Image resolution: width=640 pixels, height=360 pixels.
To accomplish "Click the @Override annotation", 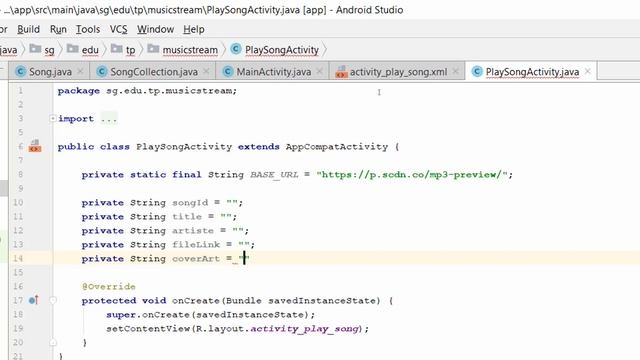I will (109, 287).
